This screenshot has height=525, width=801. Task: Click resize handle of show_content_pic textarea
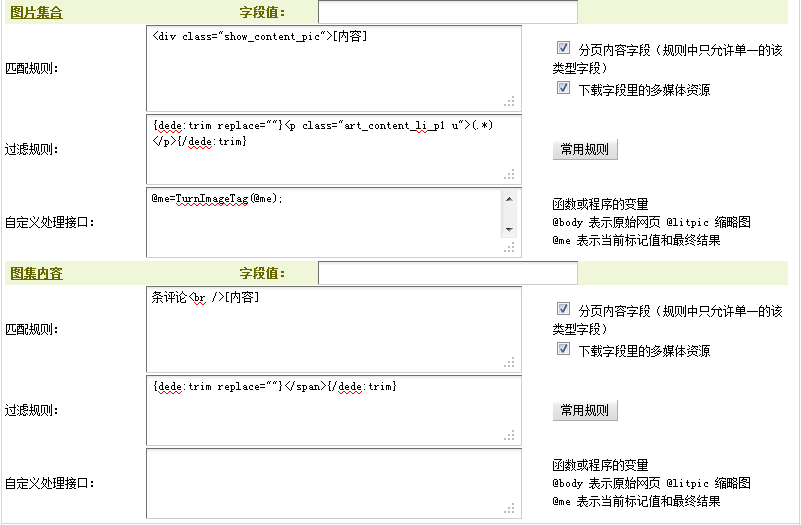pyautogui.click(x=510, y=101)
